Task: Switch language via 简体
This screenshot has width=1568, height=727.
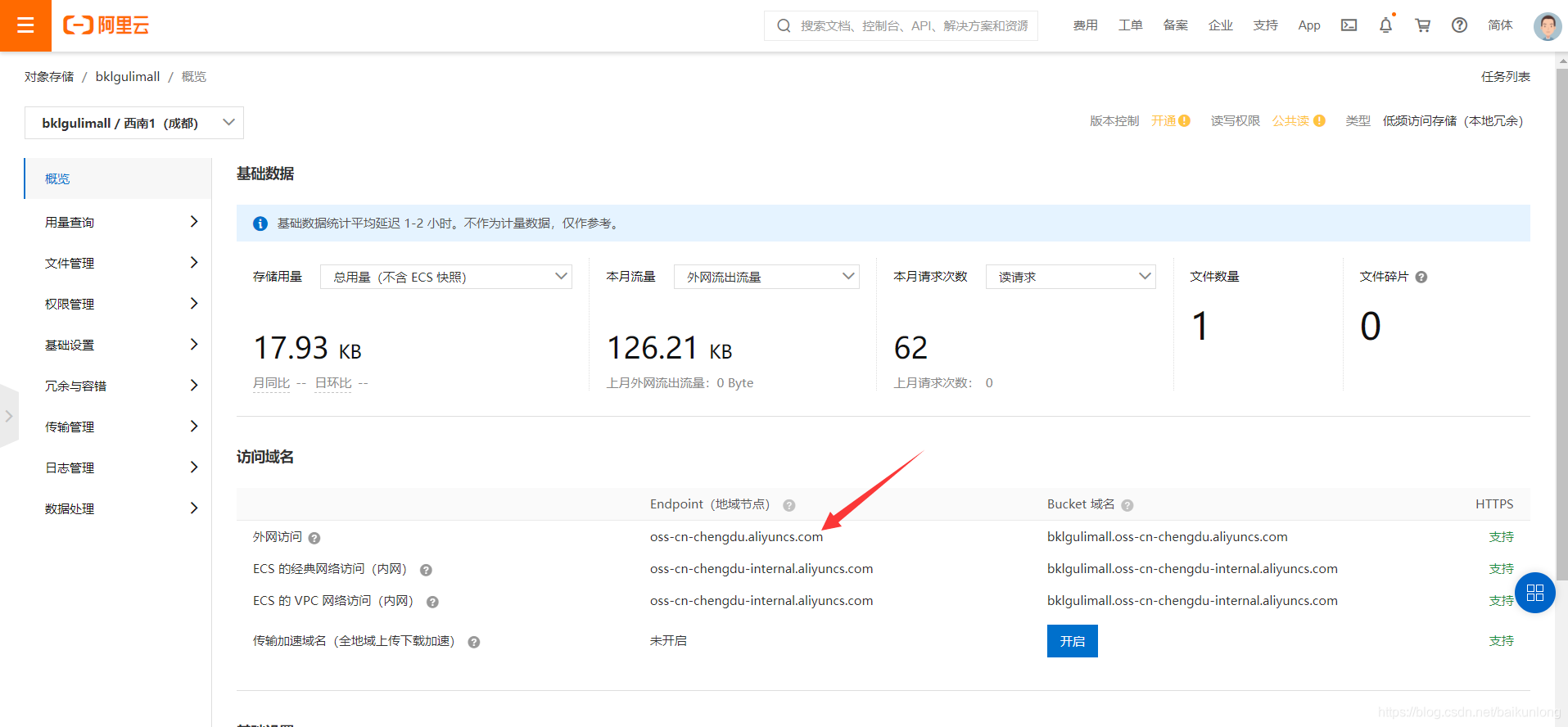Action: (x=1501, y=25)
